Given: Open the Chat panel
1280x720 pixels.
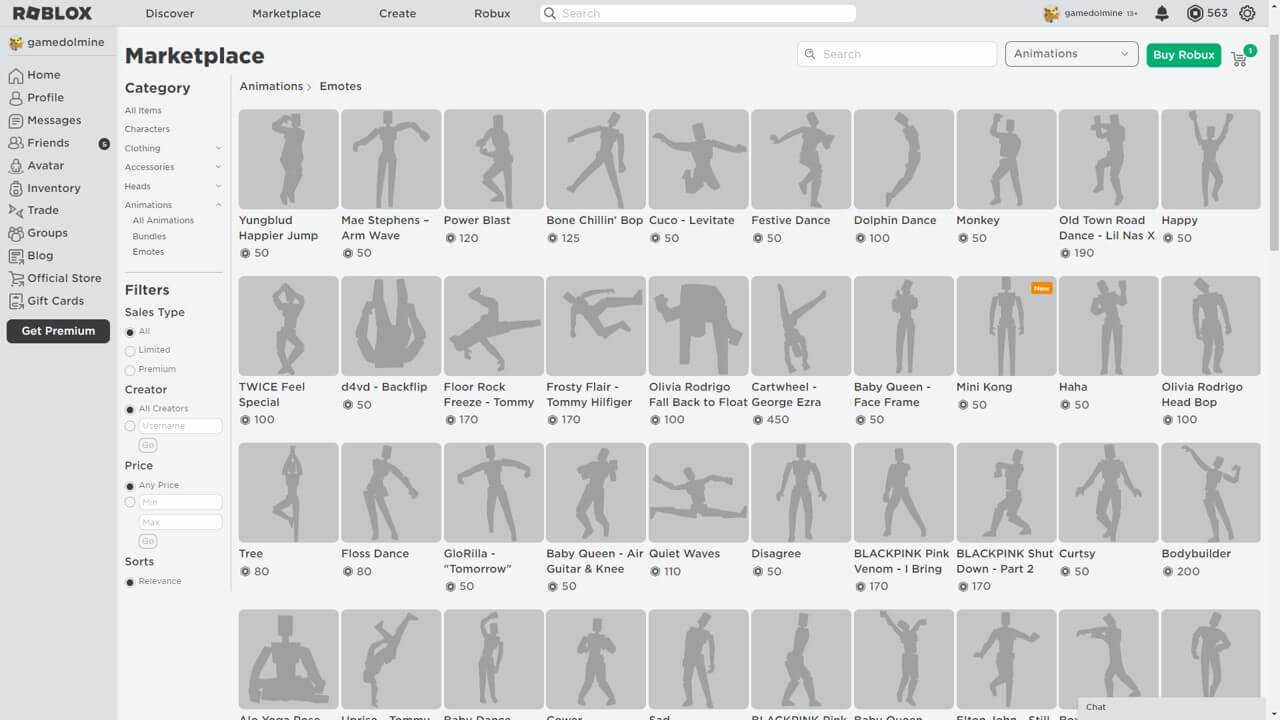Looking at the screenshot, I should pos(1171,708).
